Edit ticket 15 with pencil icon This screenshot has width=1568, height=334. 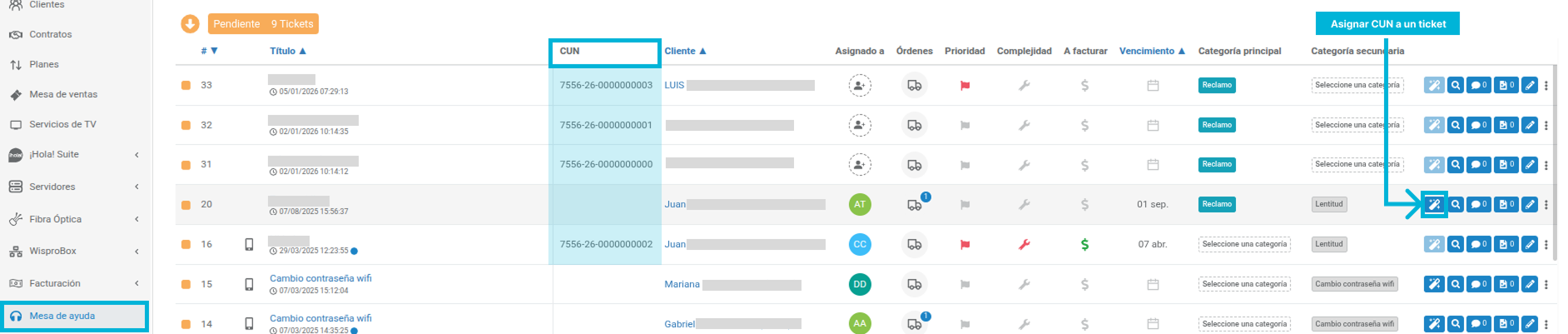(1530, 284)
